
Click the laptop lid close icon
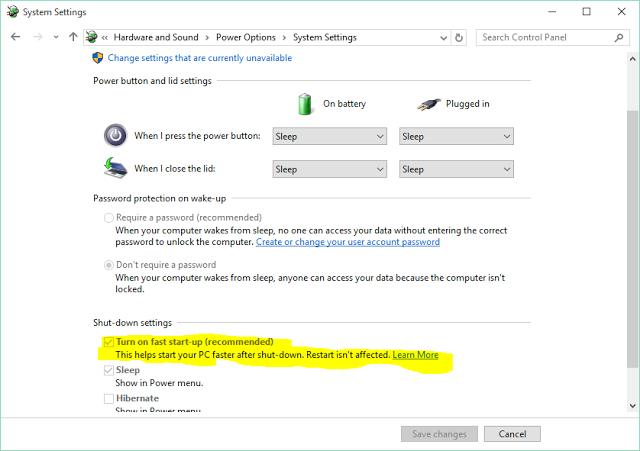click(115, 168)
